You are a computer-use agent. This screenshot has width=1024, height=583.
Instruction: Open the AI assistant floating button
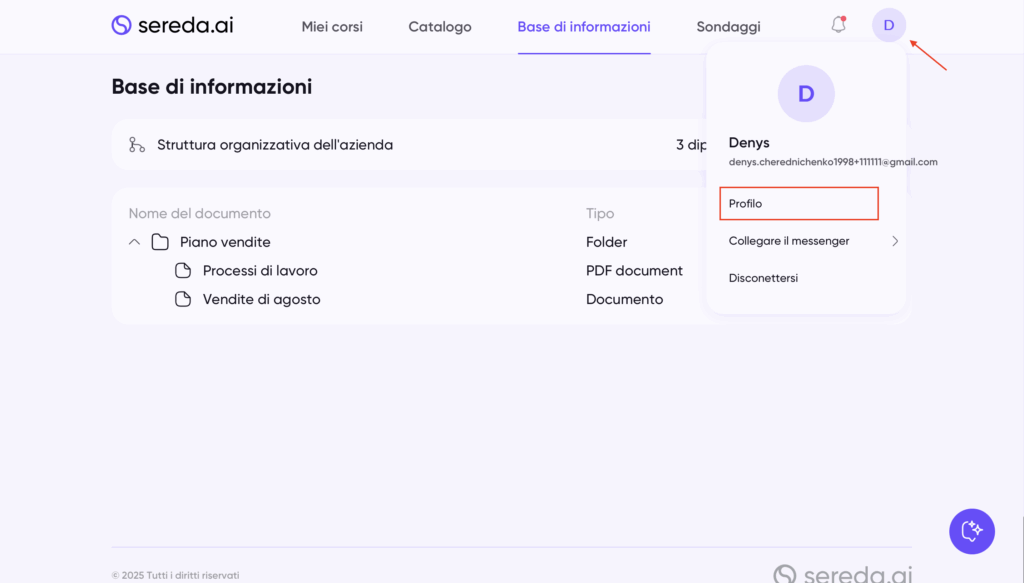point(971,531)
